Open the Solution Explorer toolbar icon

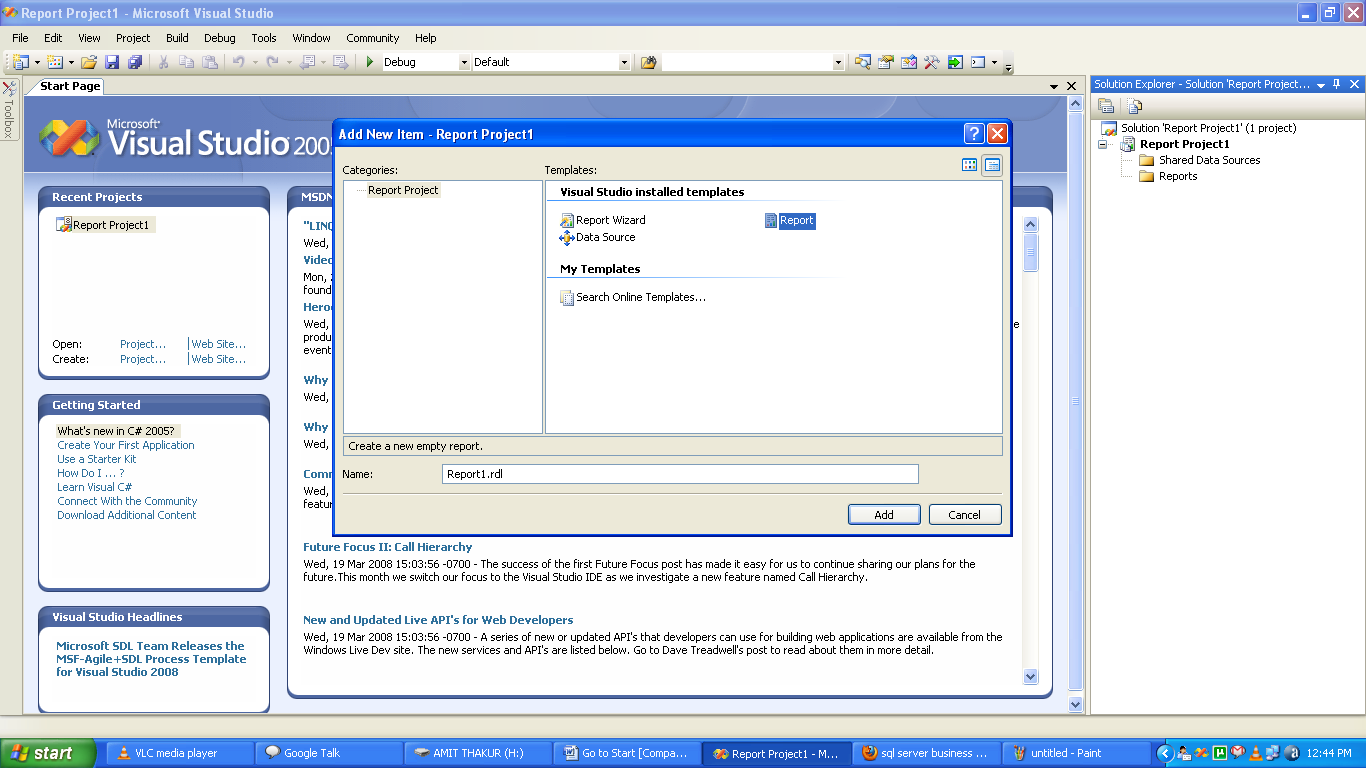(862, 62)
